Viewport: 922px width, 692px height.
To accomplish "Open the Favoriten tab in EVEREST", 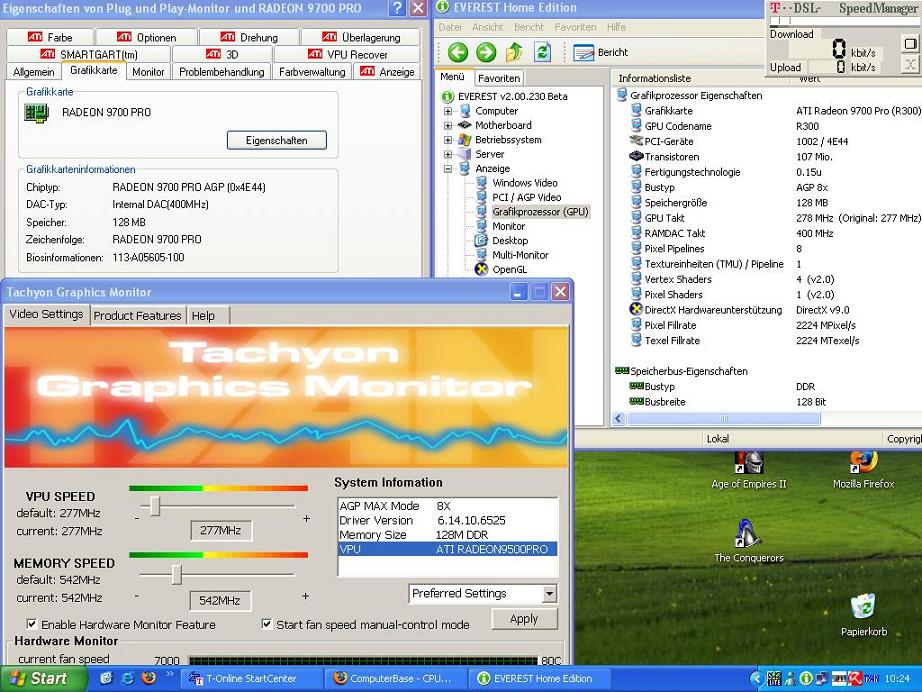I will click(499, 78).
